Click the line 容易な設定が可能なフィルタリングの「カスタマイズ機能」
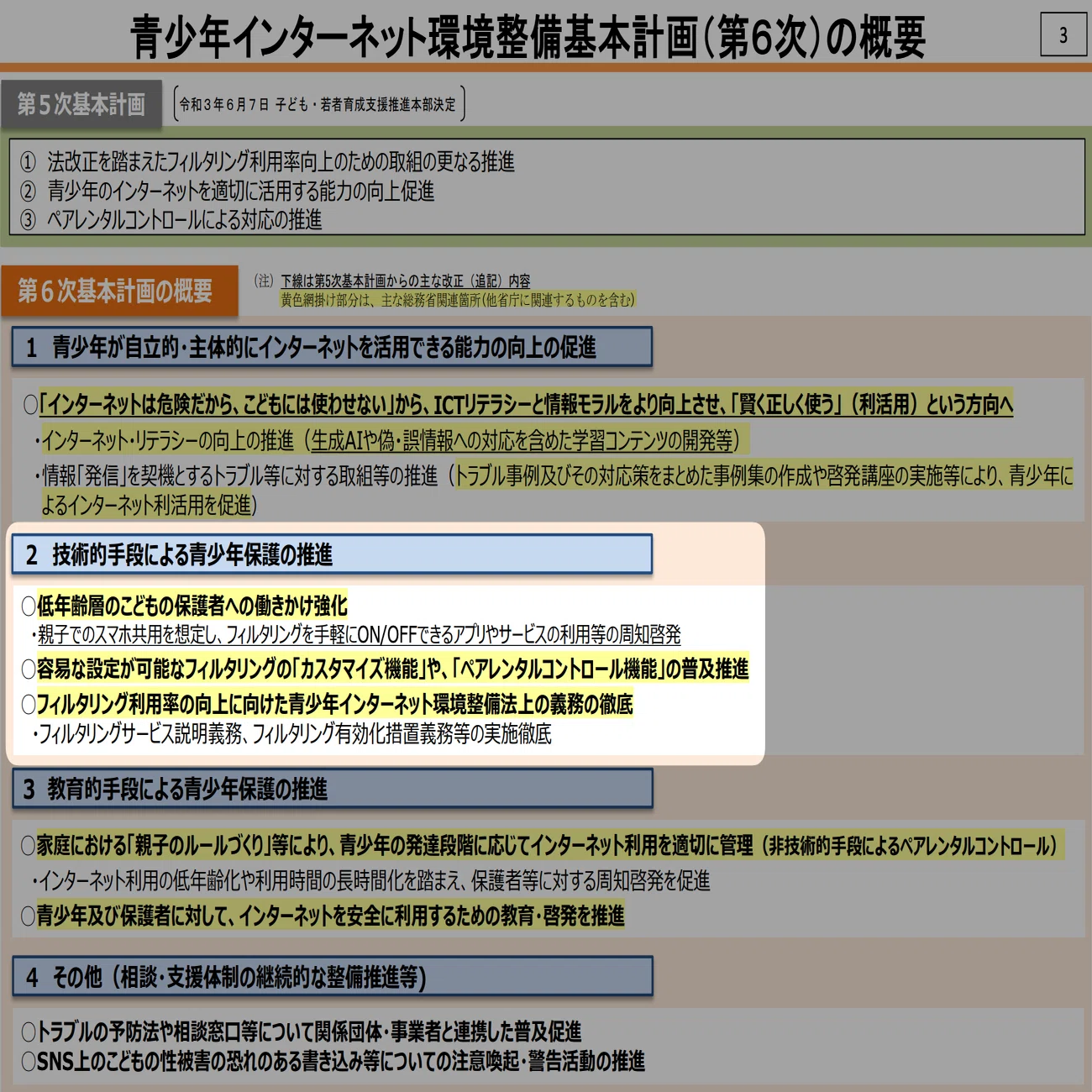 click(385, 669)
